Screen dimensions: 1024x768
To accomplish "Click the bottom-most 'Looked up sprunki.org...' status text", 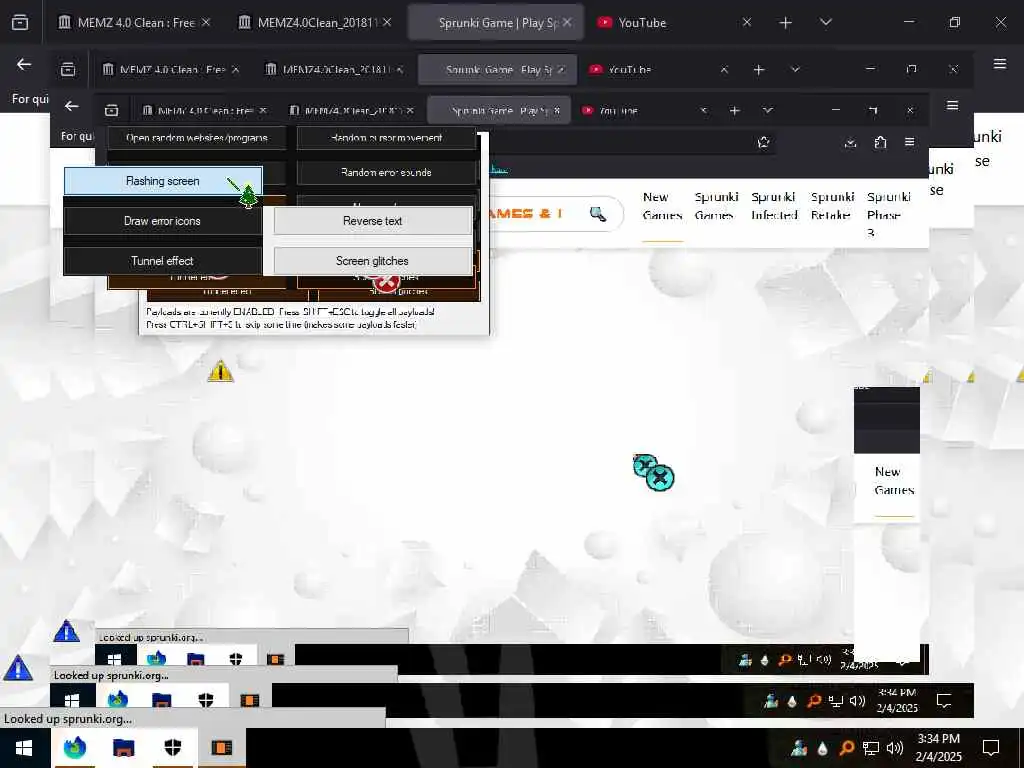I will 68,719.
